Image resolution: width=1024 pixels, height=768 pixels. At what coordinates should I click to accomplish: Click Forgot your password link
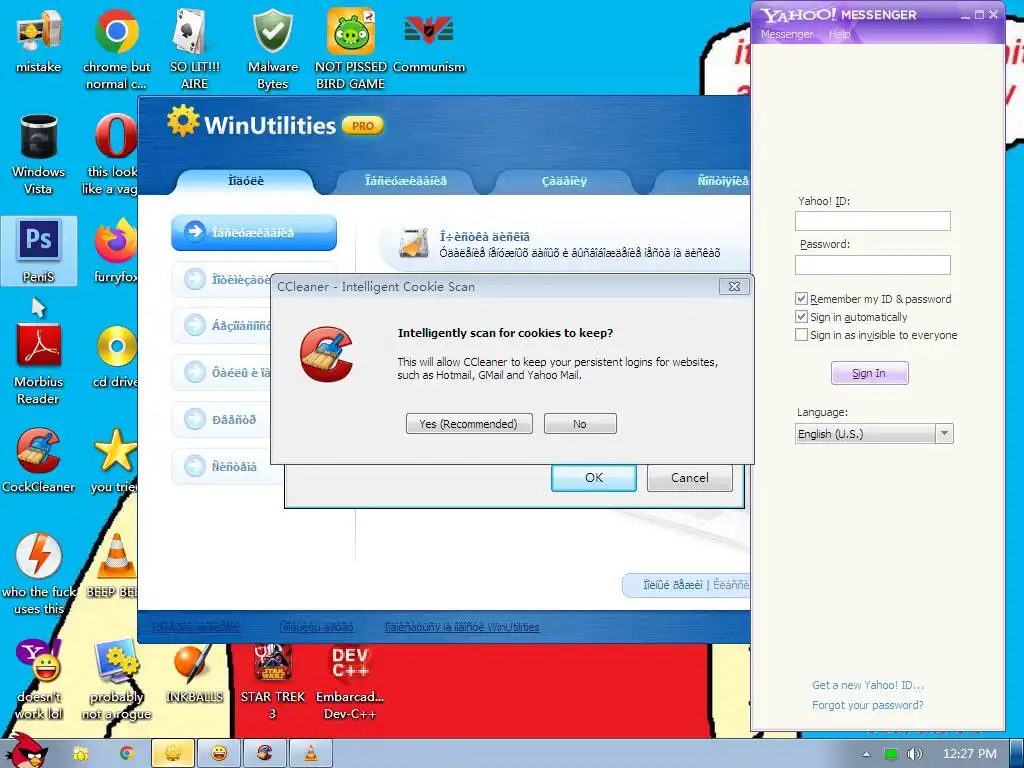(x=867, y=705)
